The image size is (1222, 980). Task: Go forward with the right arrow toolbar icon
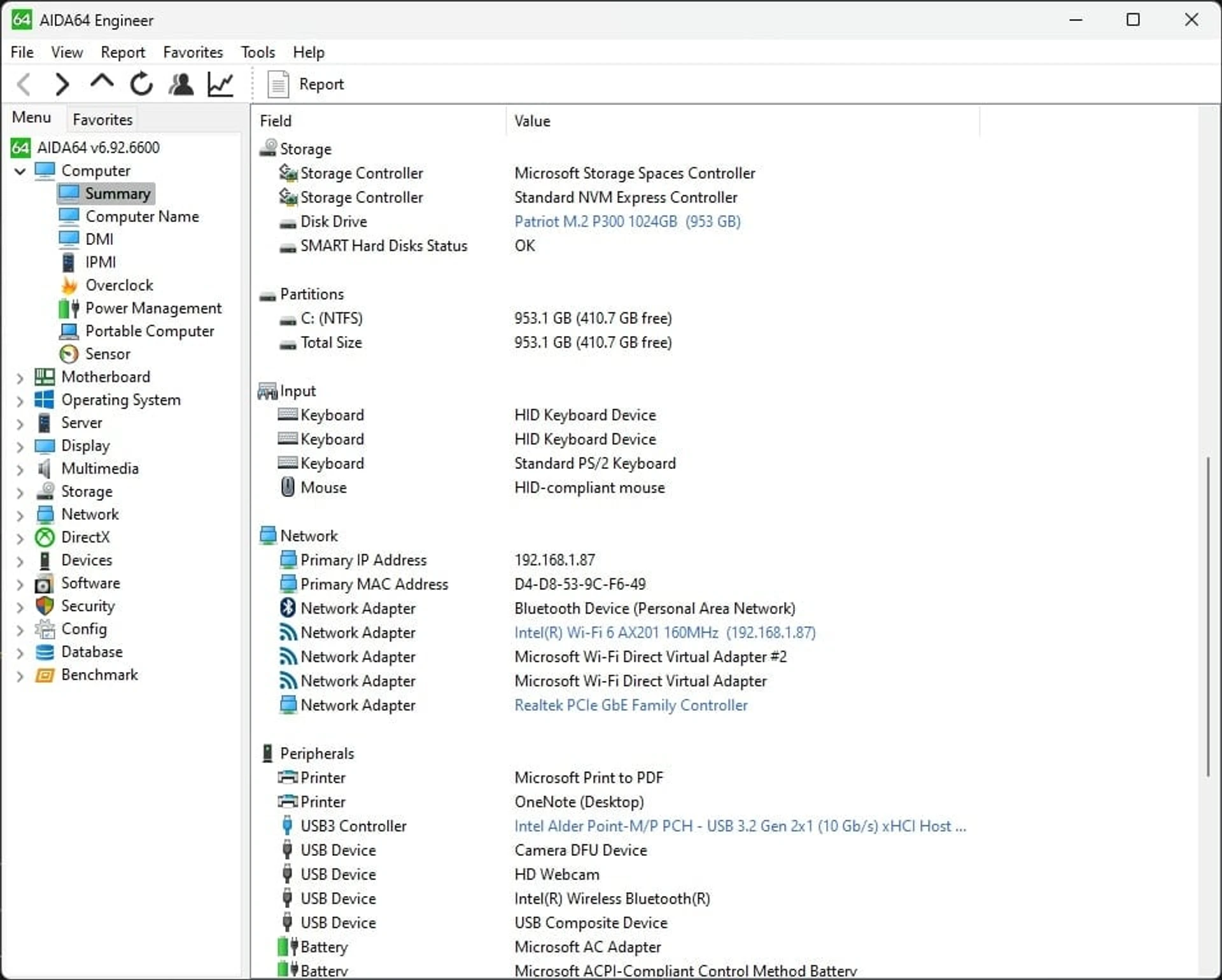pos(62,84)
